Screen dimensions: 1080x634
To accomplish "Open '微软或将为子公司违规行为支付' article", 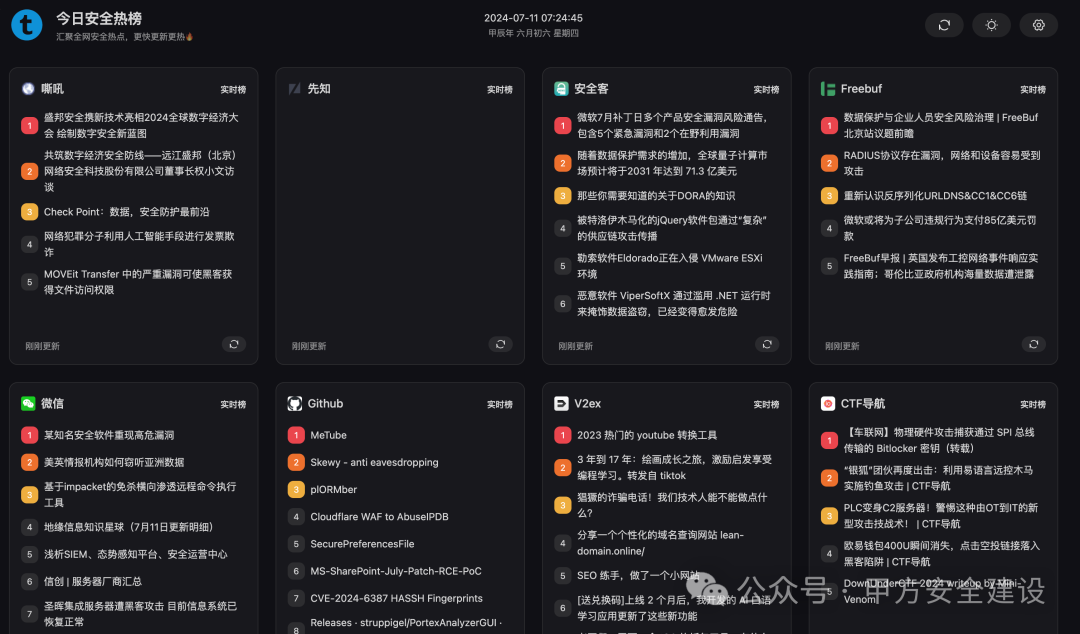I will (939, 228).
